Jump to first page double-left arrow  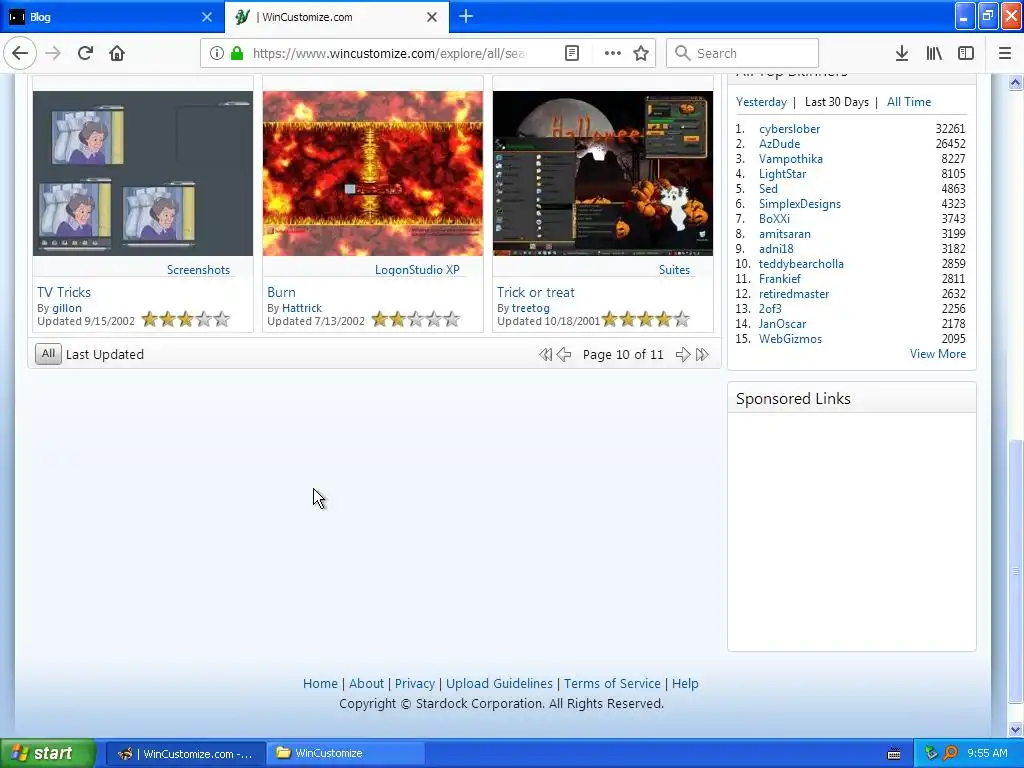click(545, 355)
